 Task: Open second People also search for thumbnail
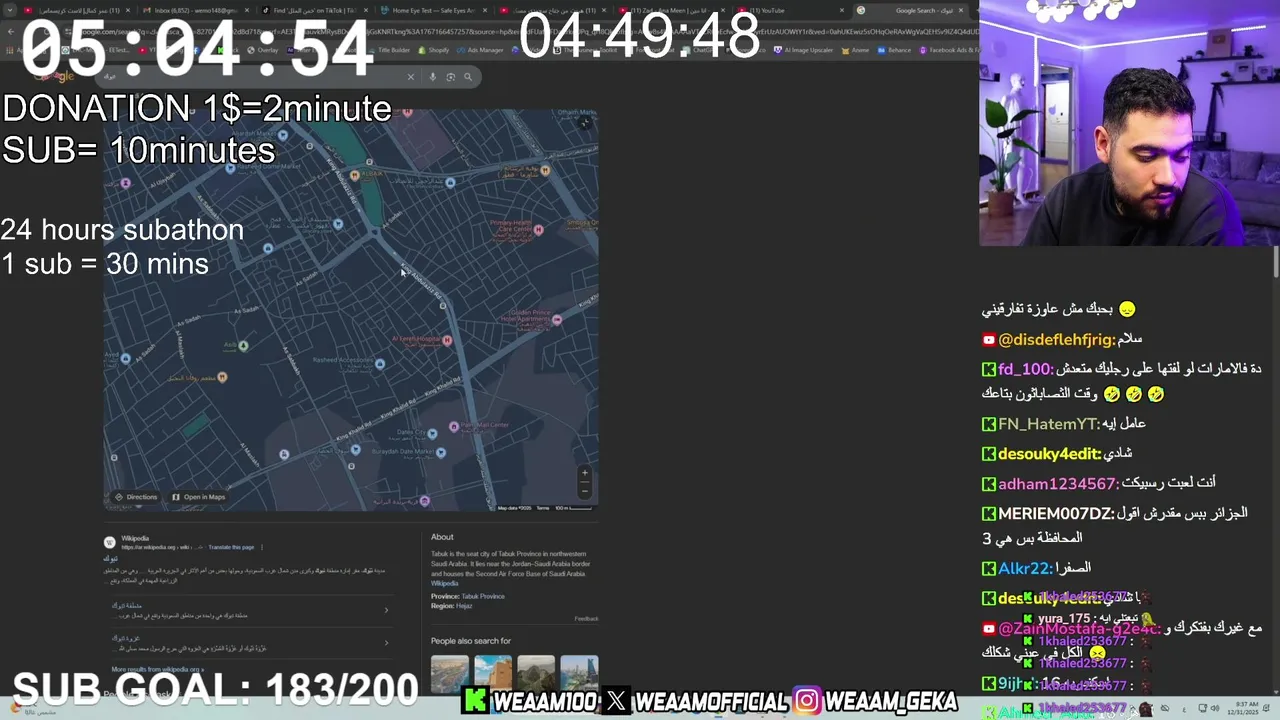coord(493,674)
